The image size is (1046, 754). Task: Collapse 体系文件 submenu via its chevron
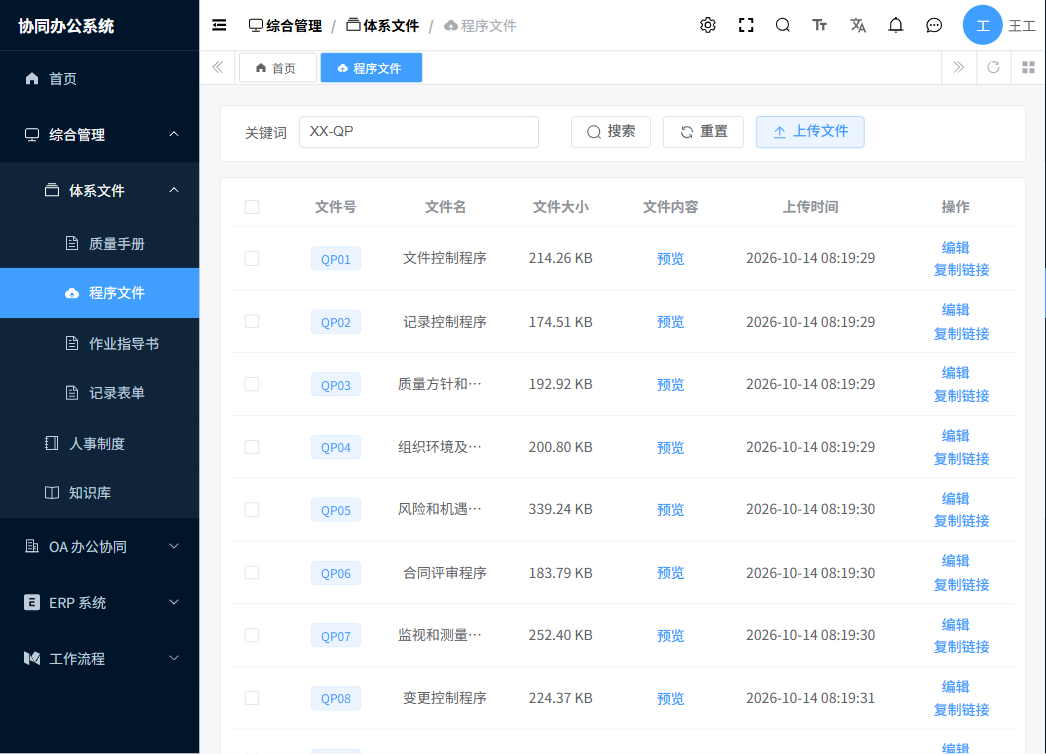174,190
